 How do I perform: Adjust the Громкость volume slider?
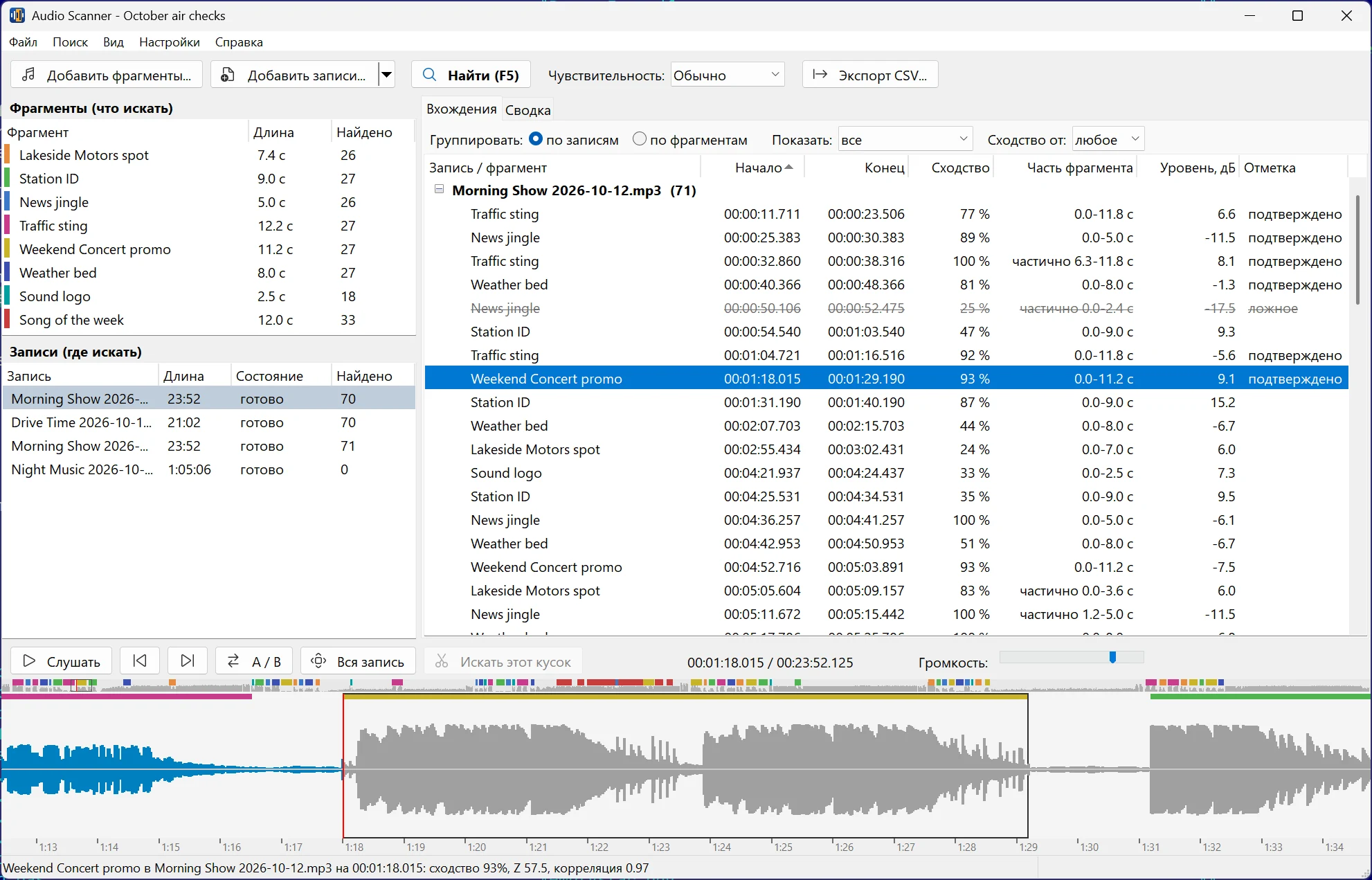(x=1072, y=657)
